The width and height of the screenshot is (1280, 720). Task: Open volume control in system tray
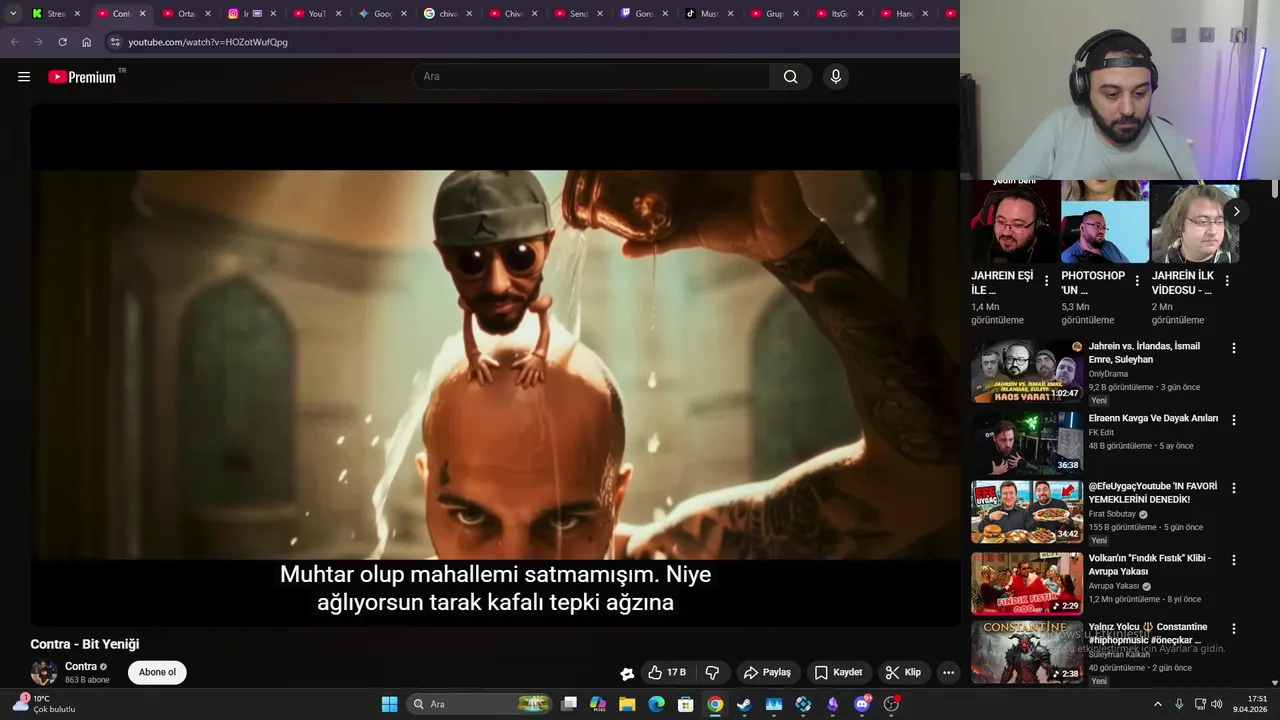tap(1217, 704)
